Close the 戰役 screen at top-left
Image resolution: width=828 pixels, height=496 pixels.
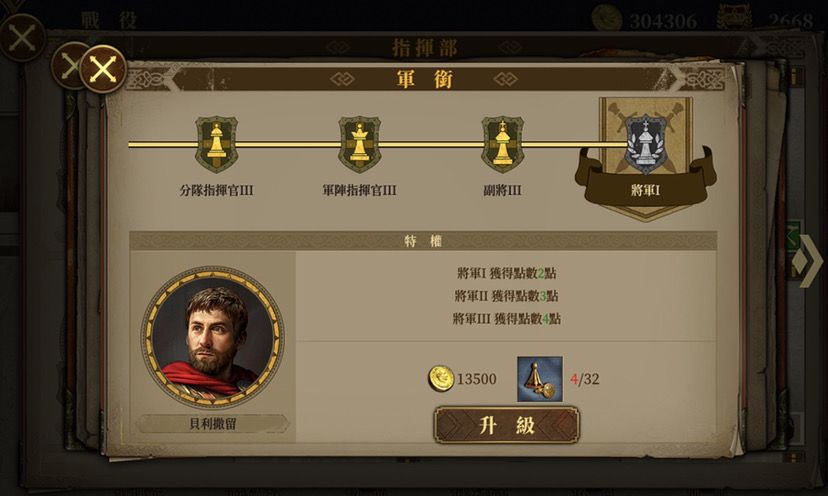22,38
